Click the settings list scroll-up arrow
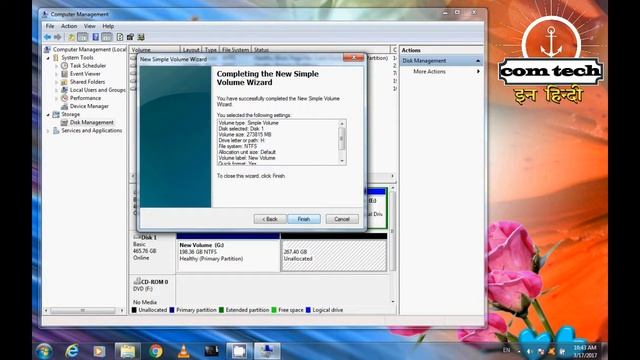Viewport: 640px width, 360px height. tap(342, 123)
